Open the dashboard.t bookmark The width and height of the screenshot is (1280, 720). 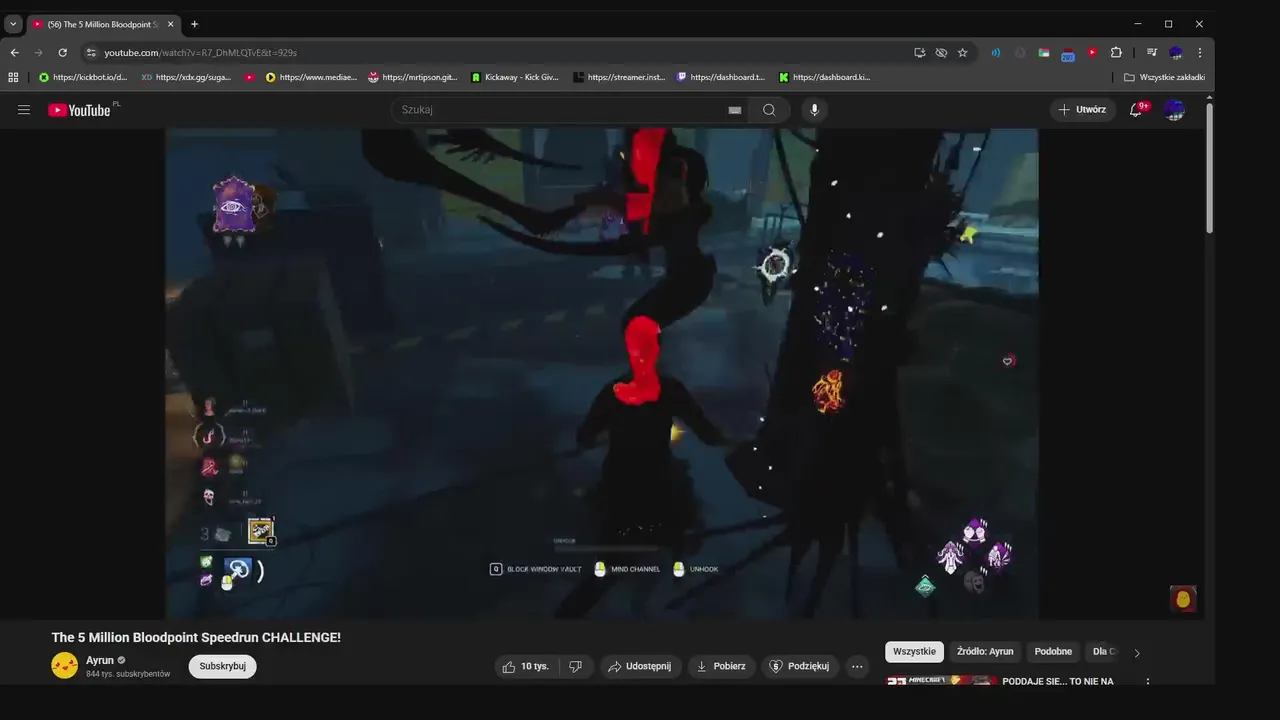721,77
